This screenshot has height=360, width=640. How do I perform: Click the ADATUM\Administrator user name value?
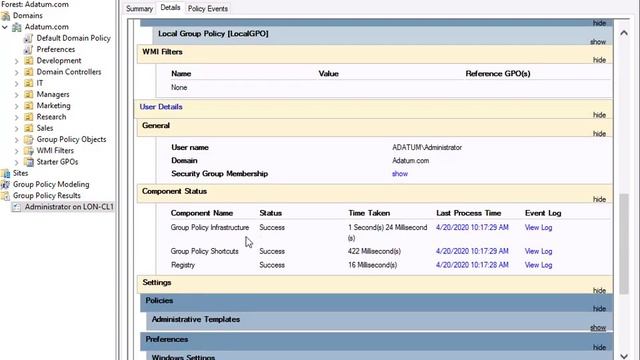[x=427, y=148]
